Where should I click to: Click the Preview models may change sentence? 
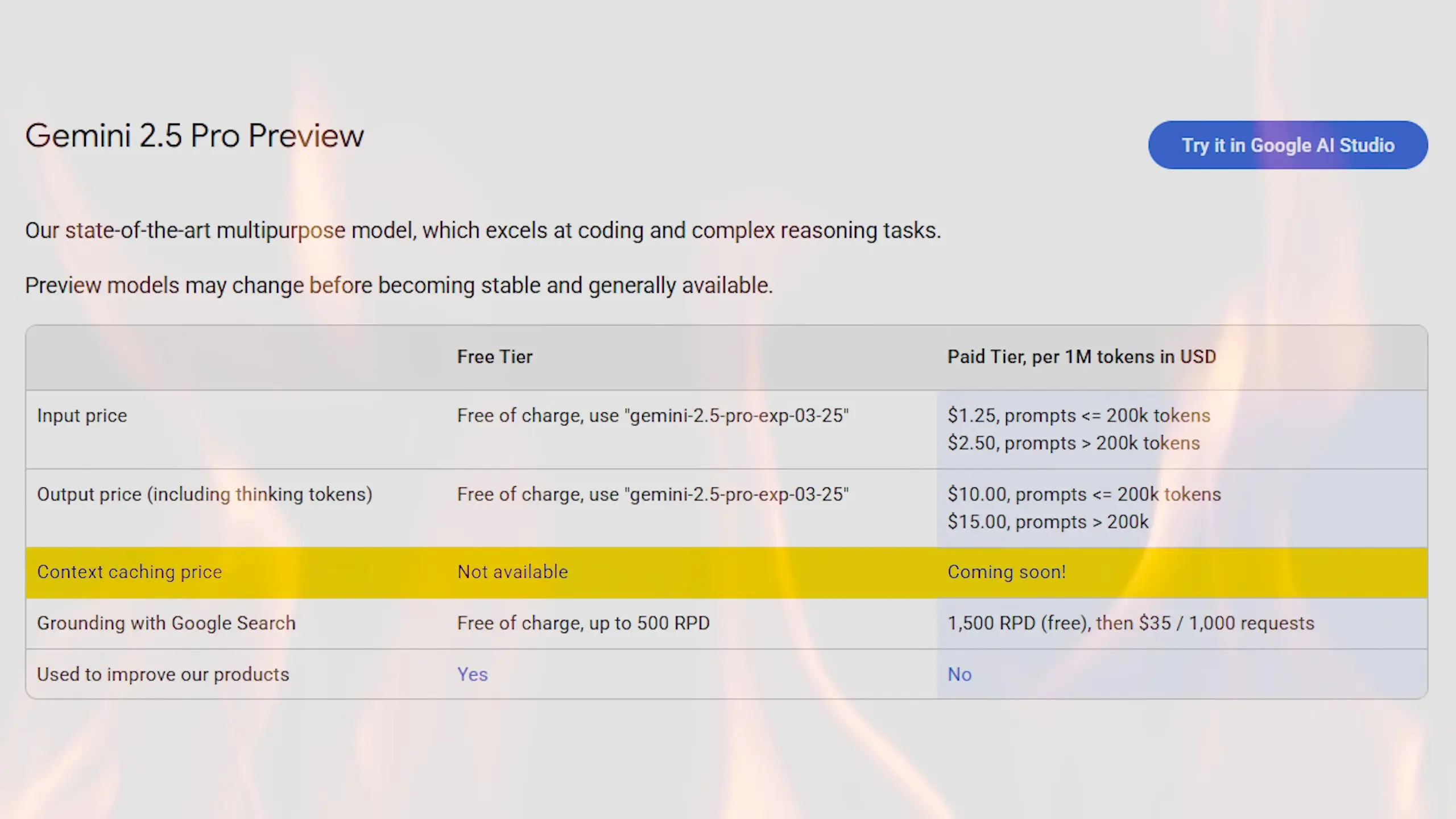399,285
